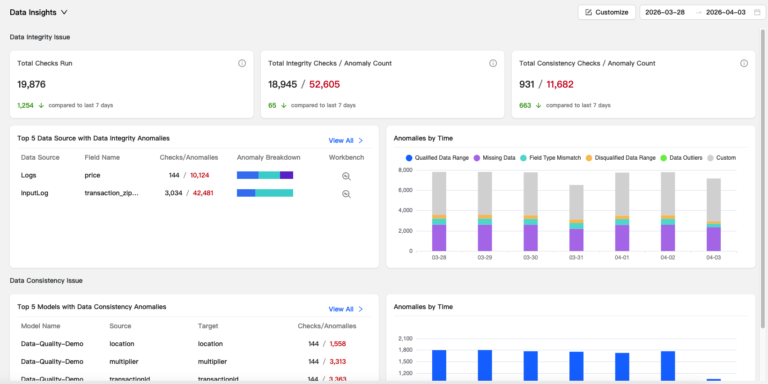Open the calendar icon in date range

click(757, 12)
